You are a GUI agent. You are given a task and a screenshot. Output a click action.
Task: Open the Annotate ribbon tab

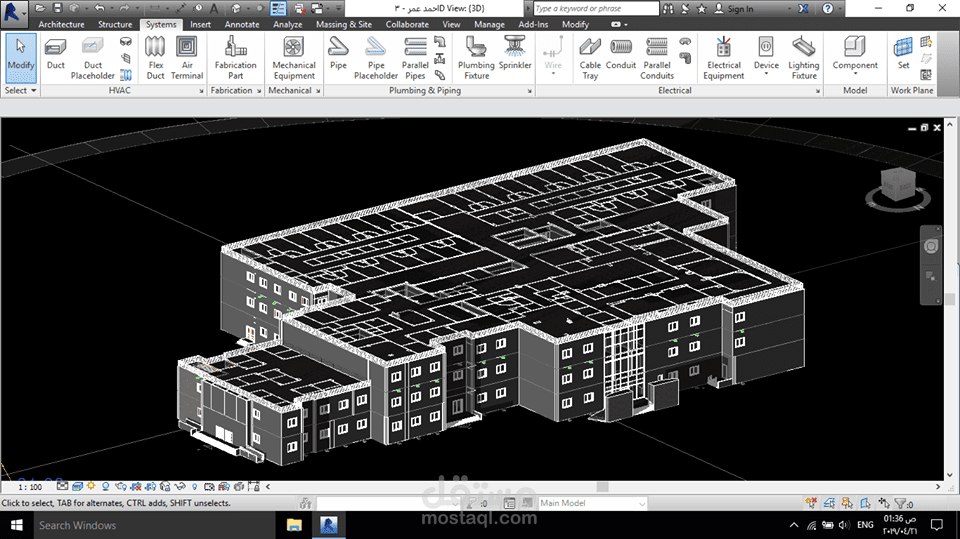(x=242, y=24)
